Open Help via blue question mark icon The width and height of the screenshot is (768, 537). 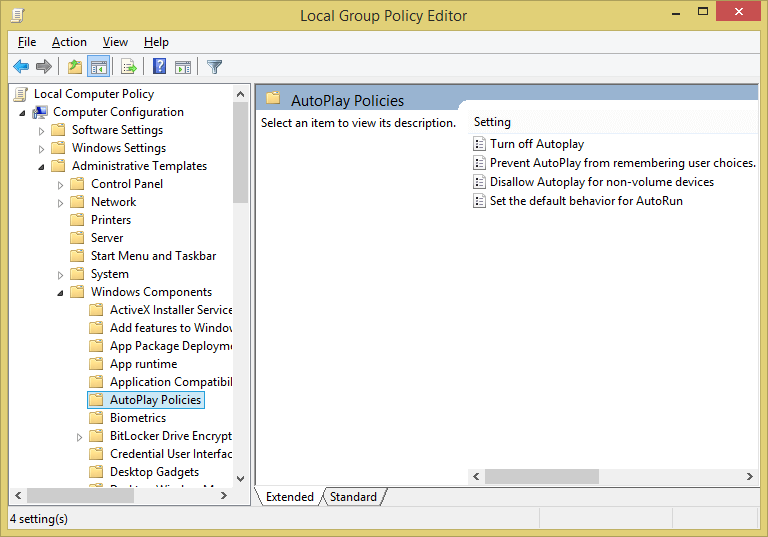click(x=160, y=66)
